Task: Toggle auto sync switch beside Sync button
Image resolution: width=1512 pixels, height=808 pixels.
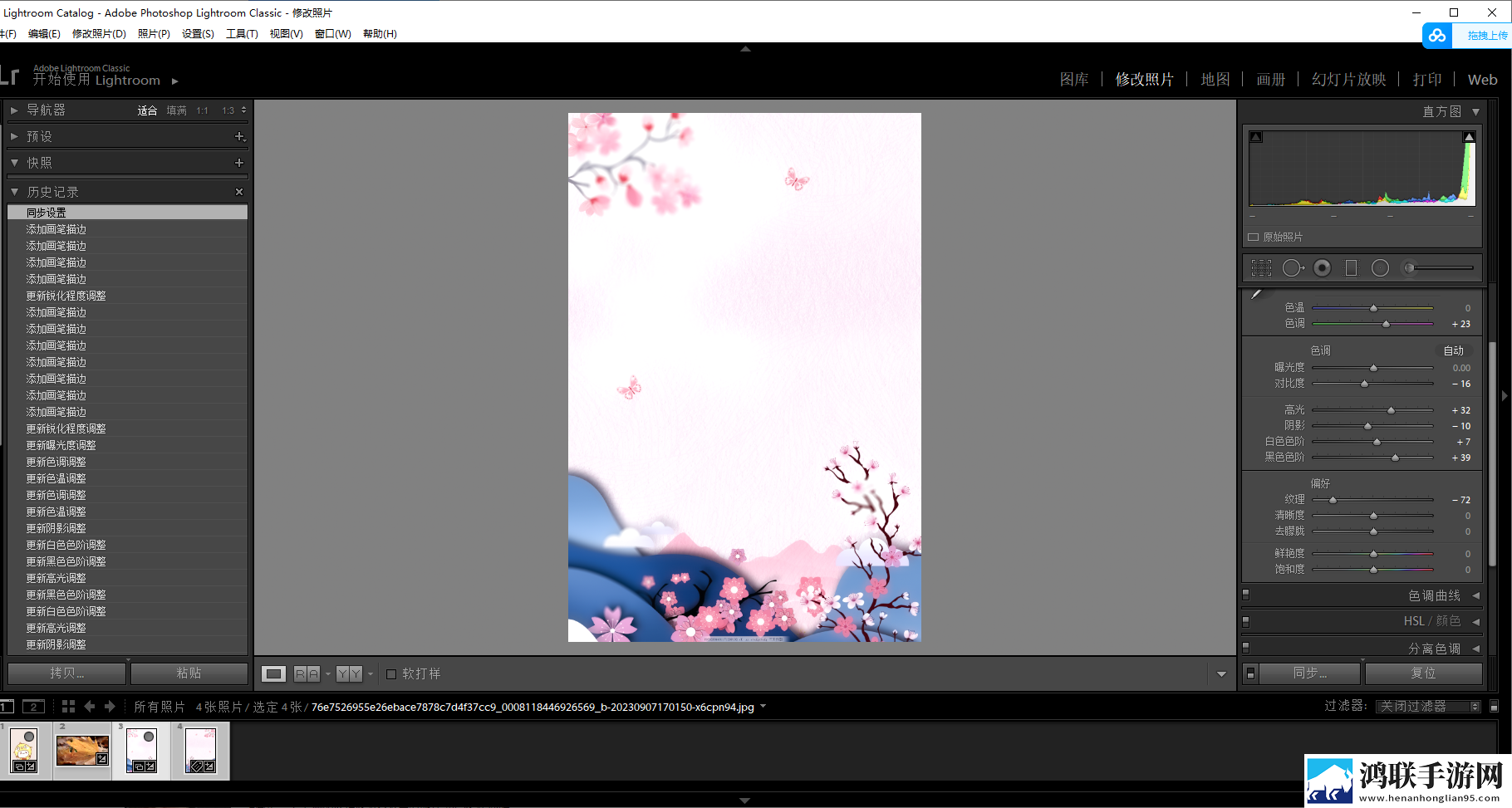Action: [x=1250, y=673]
